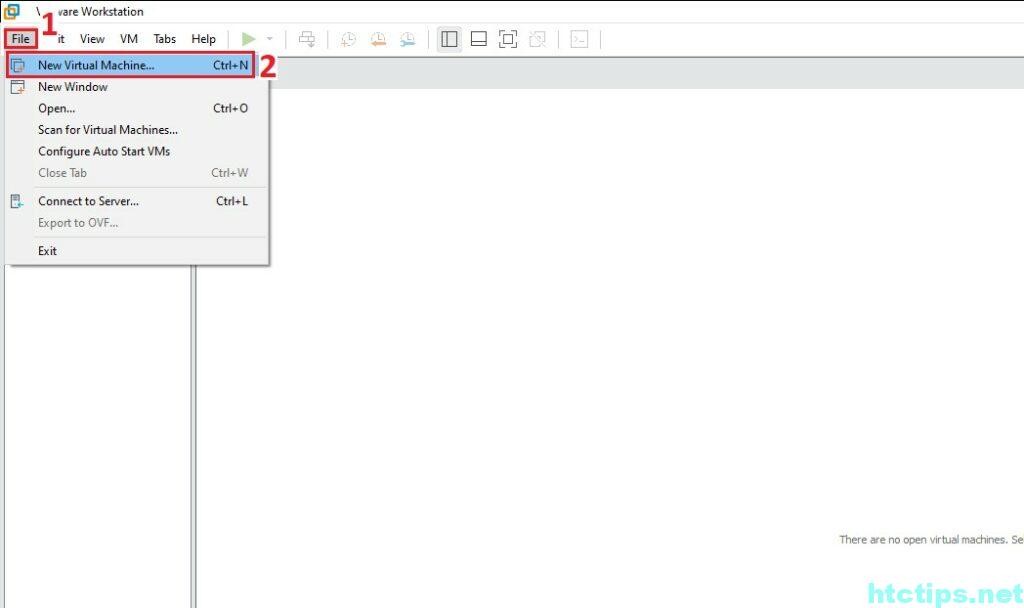Click the VMware Workstation title bar logo

(x=12, y=12)
